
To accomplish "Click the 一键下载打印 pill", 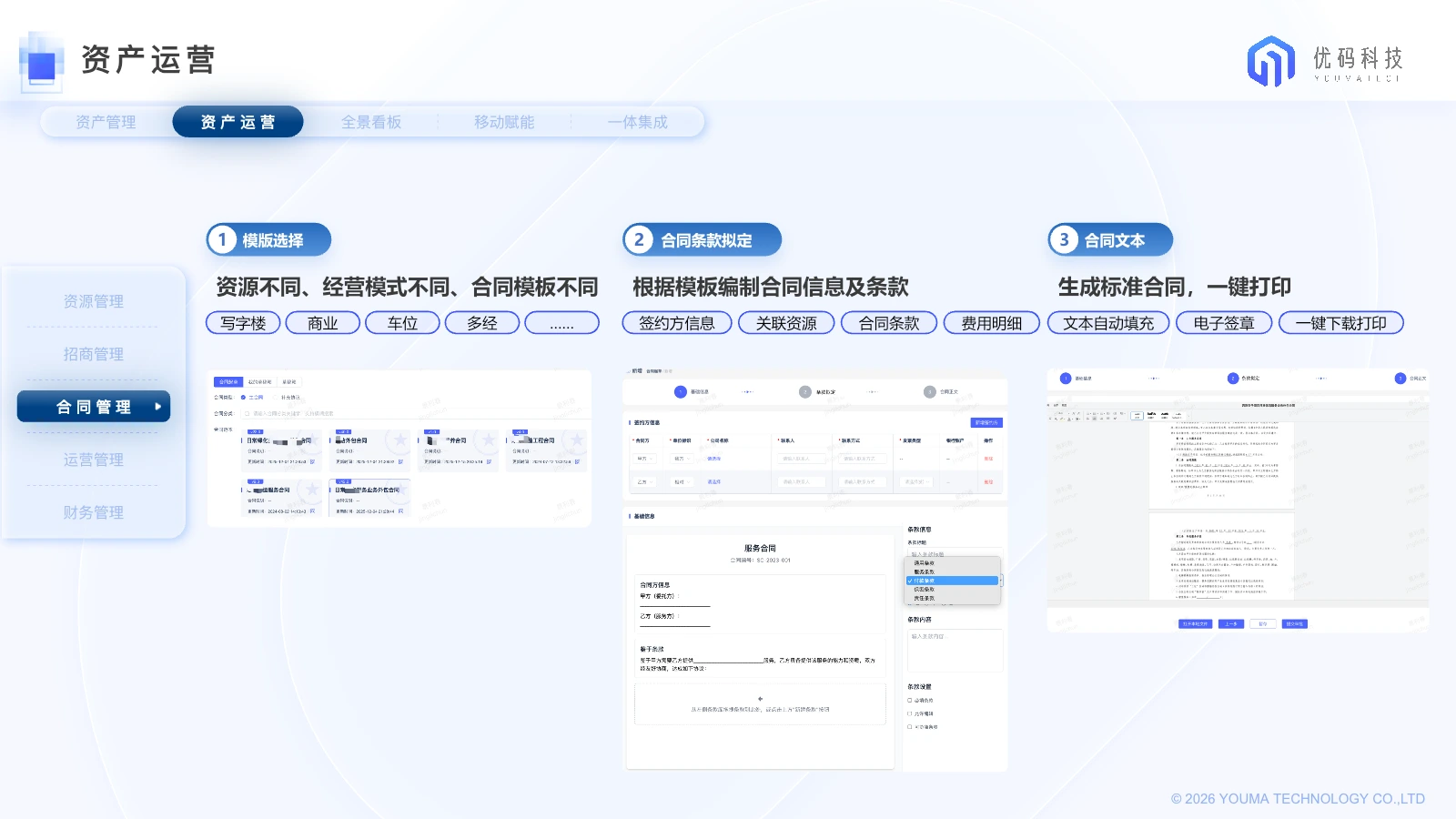I will coord(1341,323).
